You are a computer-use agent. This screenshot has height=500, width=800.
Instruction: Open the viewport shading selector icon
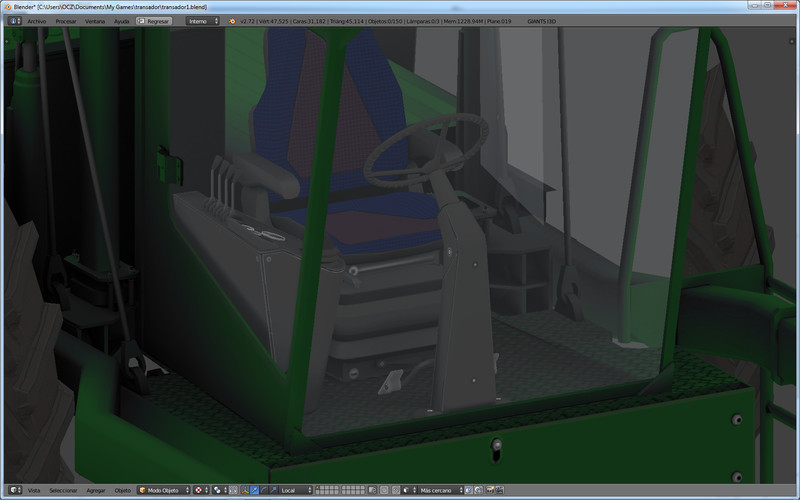(200, 490)
